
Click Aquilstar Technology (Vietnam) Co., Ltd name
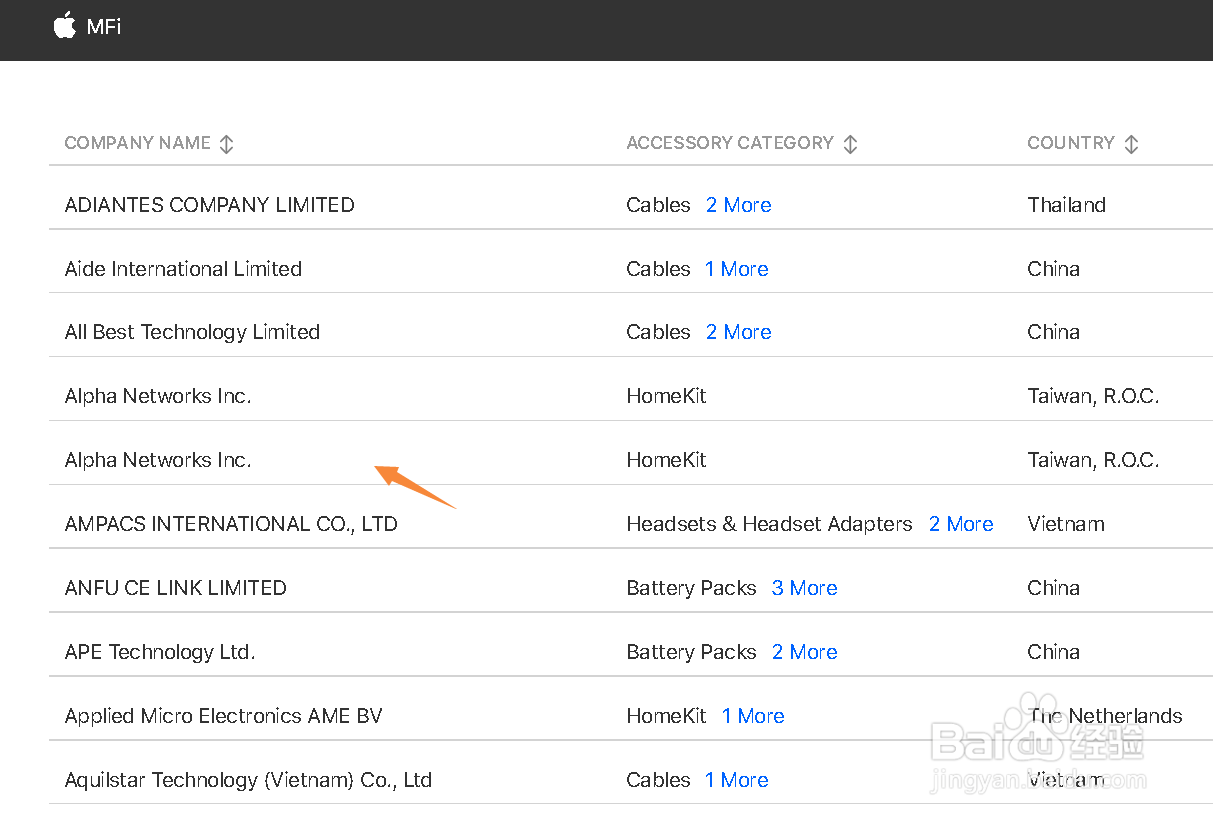tap(248, 780)
